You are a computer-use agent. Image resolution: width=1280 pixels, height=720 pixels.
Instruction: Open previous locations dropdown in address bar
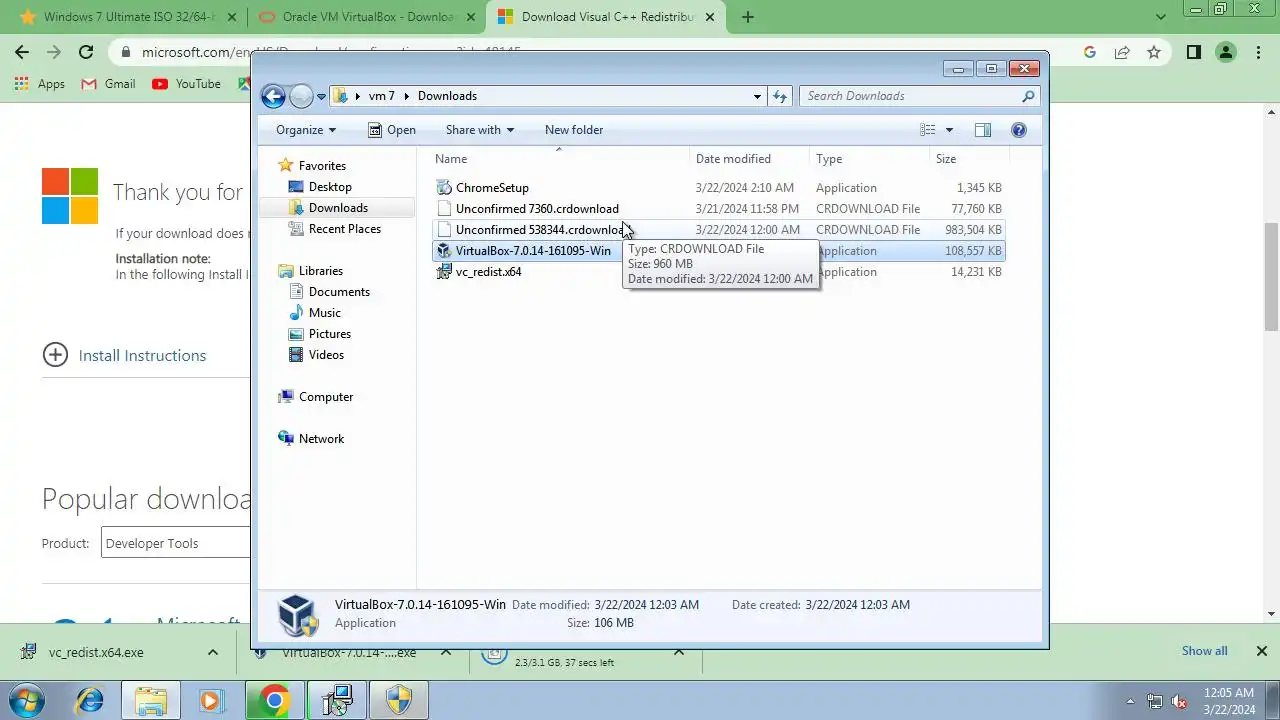tap(757, 97)
